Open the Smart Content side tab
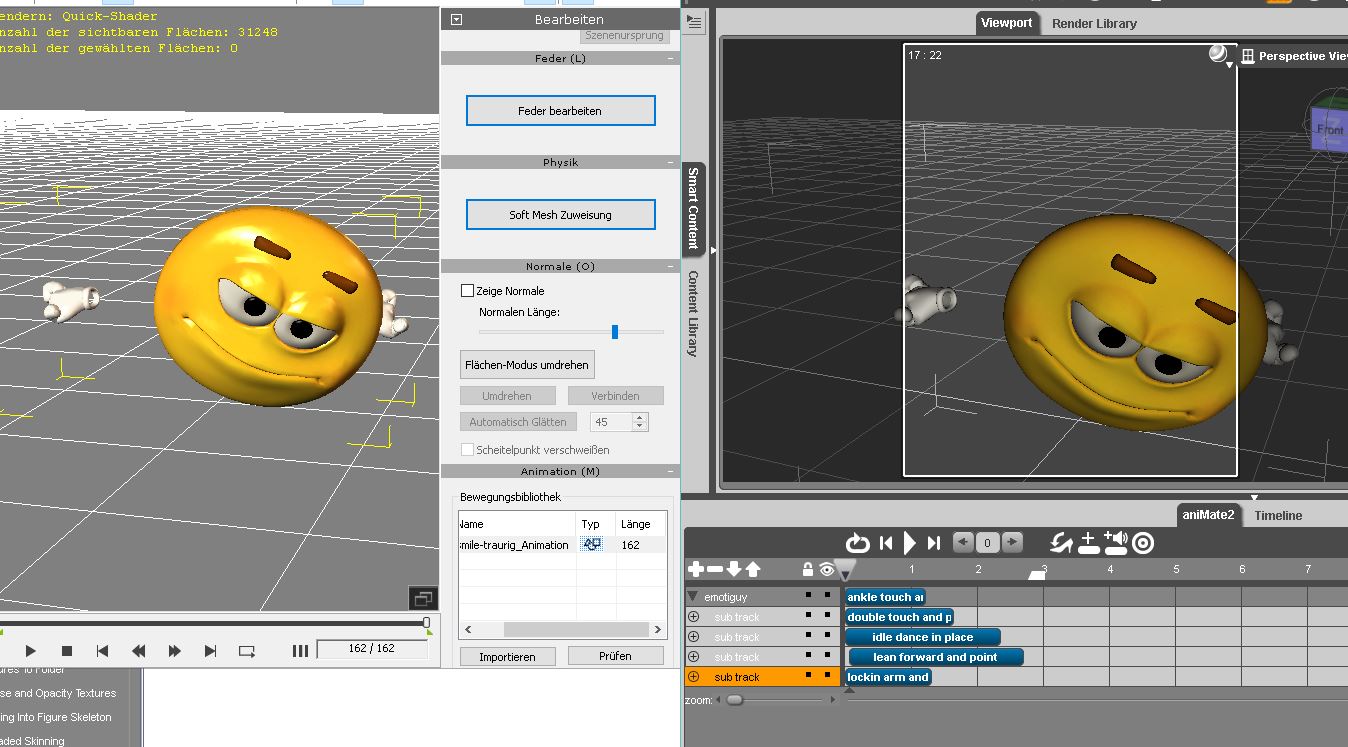This screenshot has width=1348, height=747. point(692,208)
